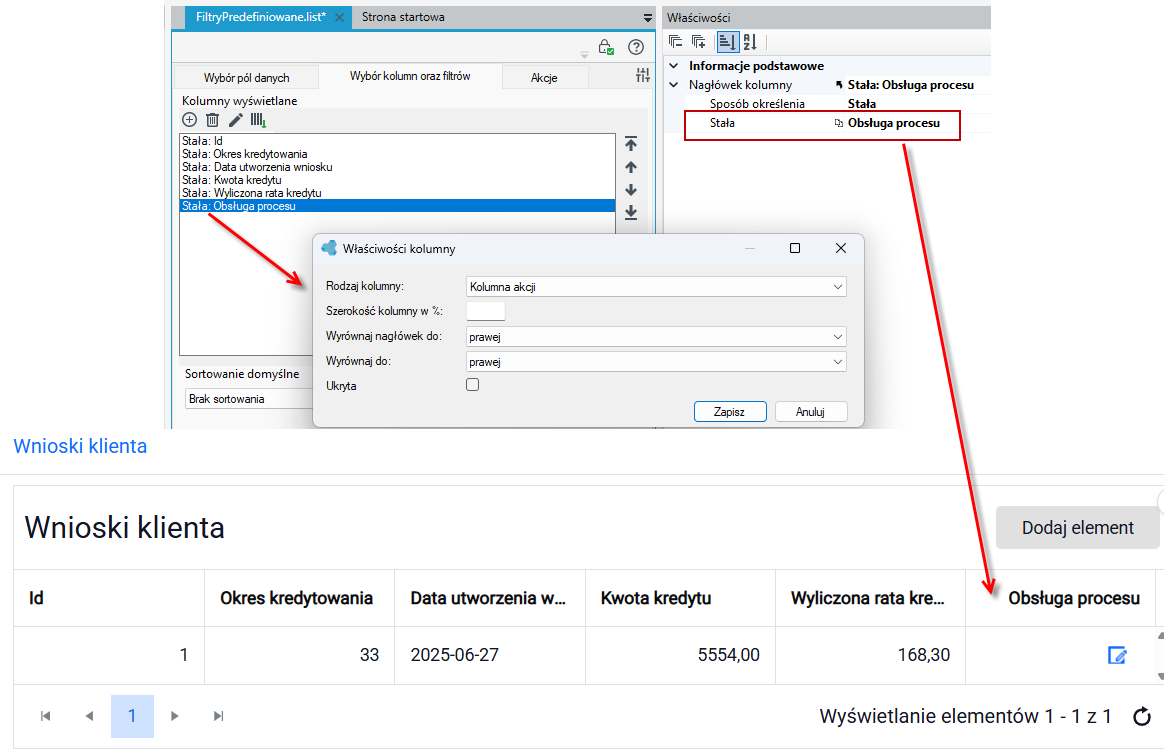Click the expand all icon in Właściwości
Image resolution: width=1164 pixels, height=752 pixels.
point(699,42)
